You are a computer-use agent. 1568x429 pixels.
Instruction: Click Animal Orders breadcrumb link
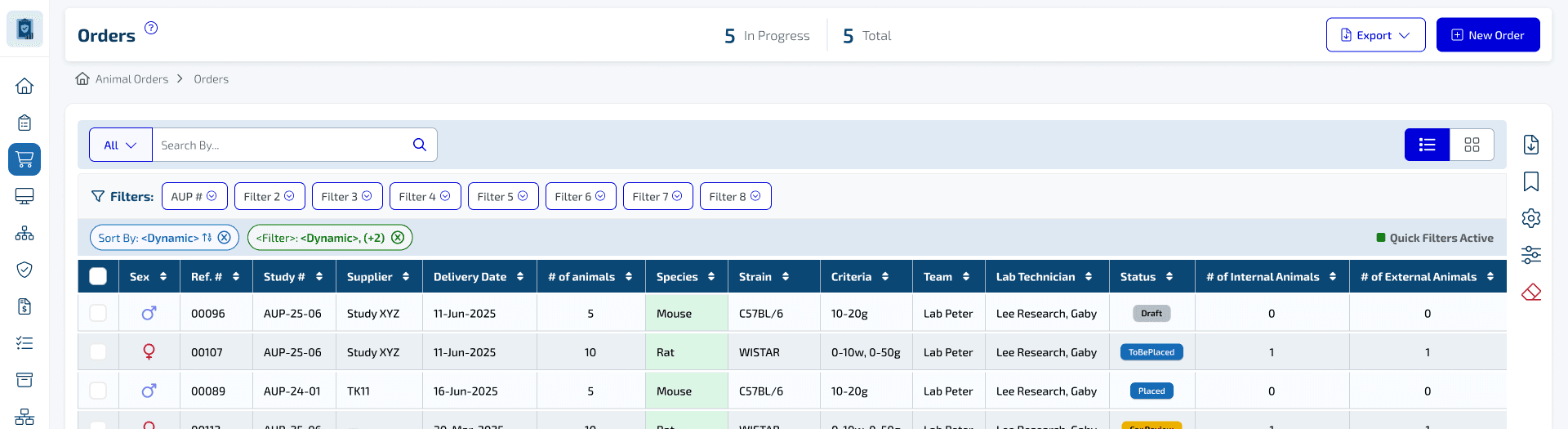coord(131,79)
